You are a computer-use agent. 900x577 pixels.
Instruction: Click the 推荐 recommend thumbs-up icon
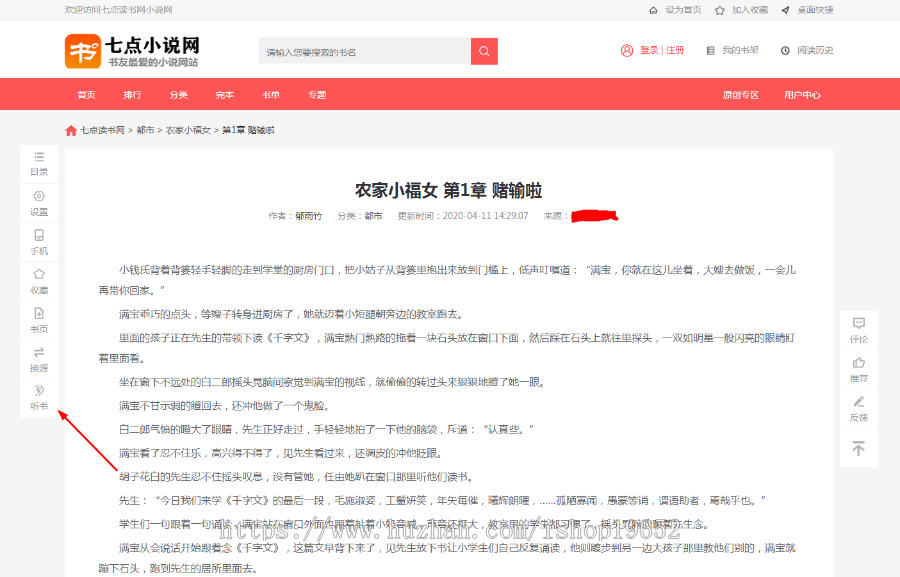pyautogui.click(x=858, y=369)
